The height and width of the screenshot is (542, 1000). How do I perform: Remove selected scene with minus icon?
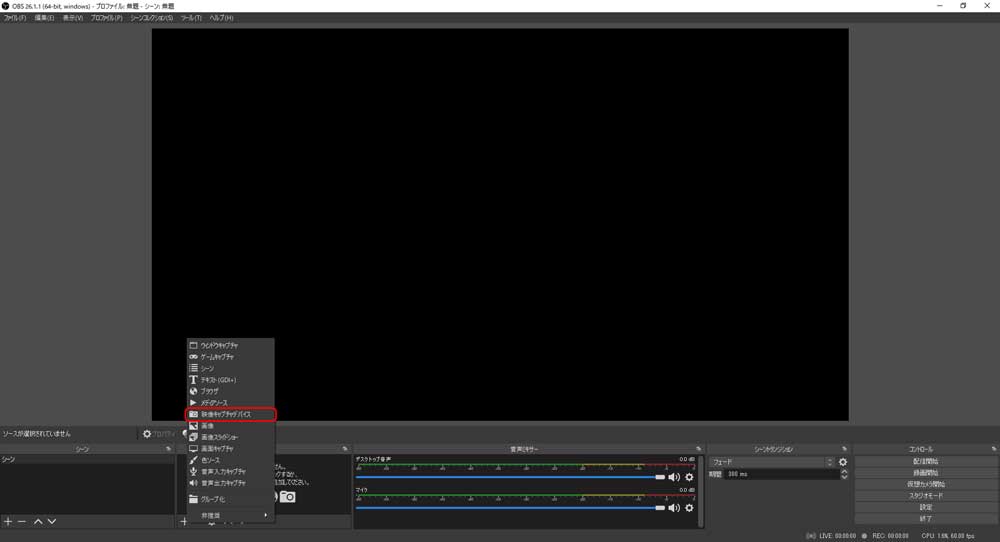click(x=22, y=522)
